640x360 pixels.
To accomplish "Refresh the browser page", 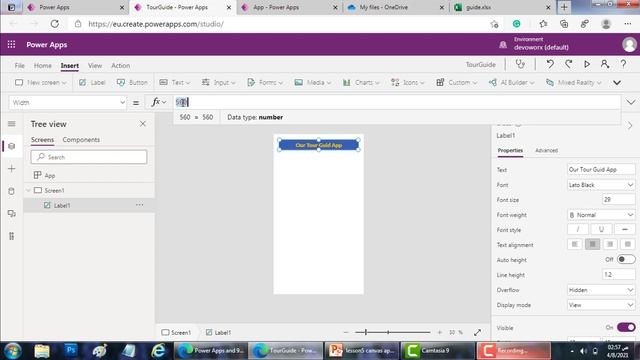I will 54,24.
